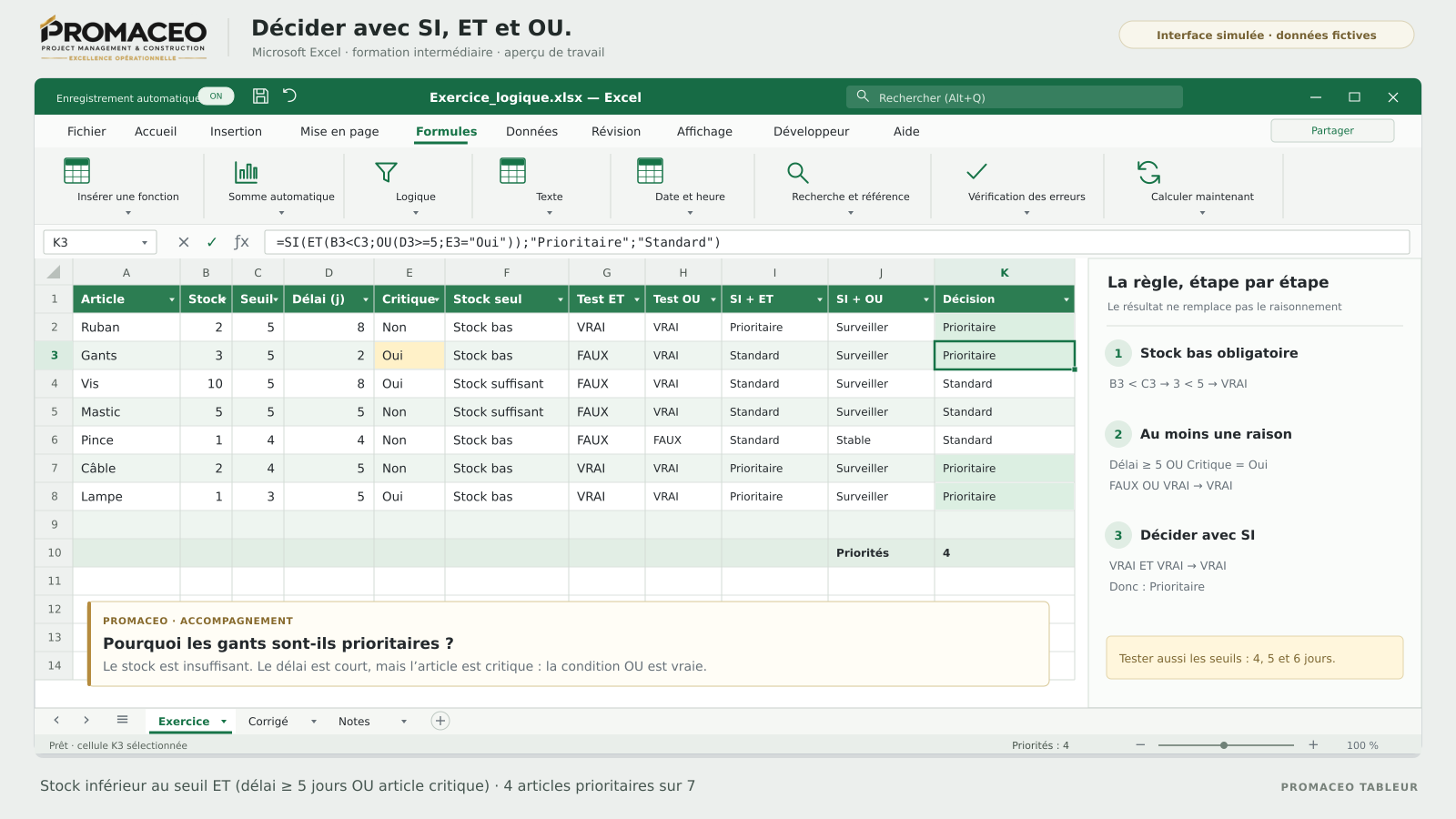Click in the formula bar

837,242
